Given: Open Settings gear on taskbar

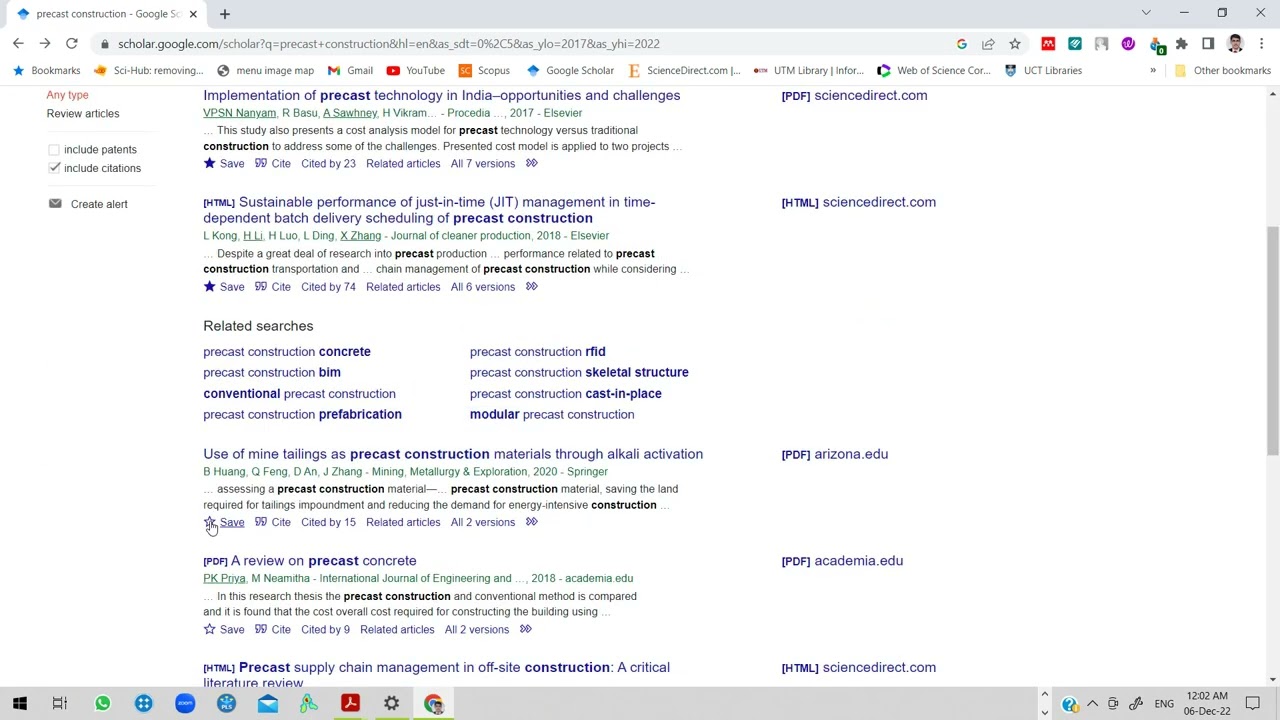Looking at the screenshot, I should pos(391,704).
